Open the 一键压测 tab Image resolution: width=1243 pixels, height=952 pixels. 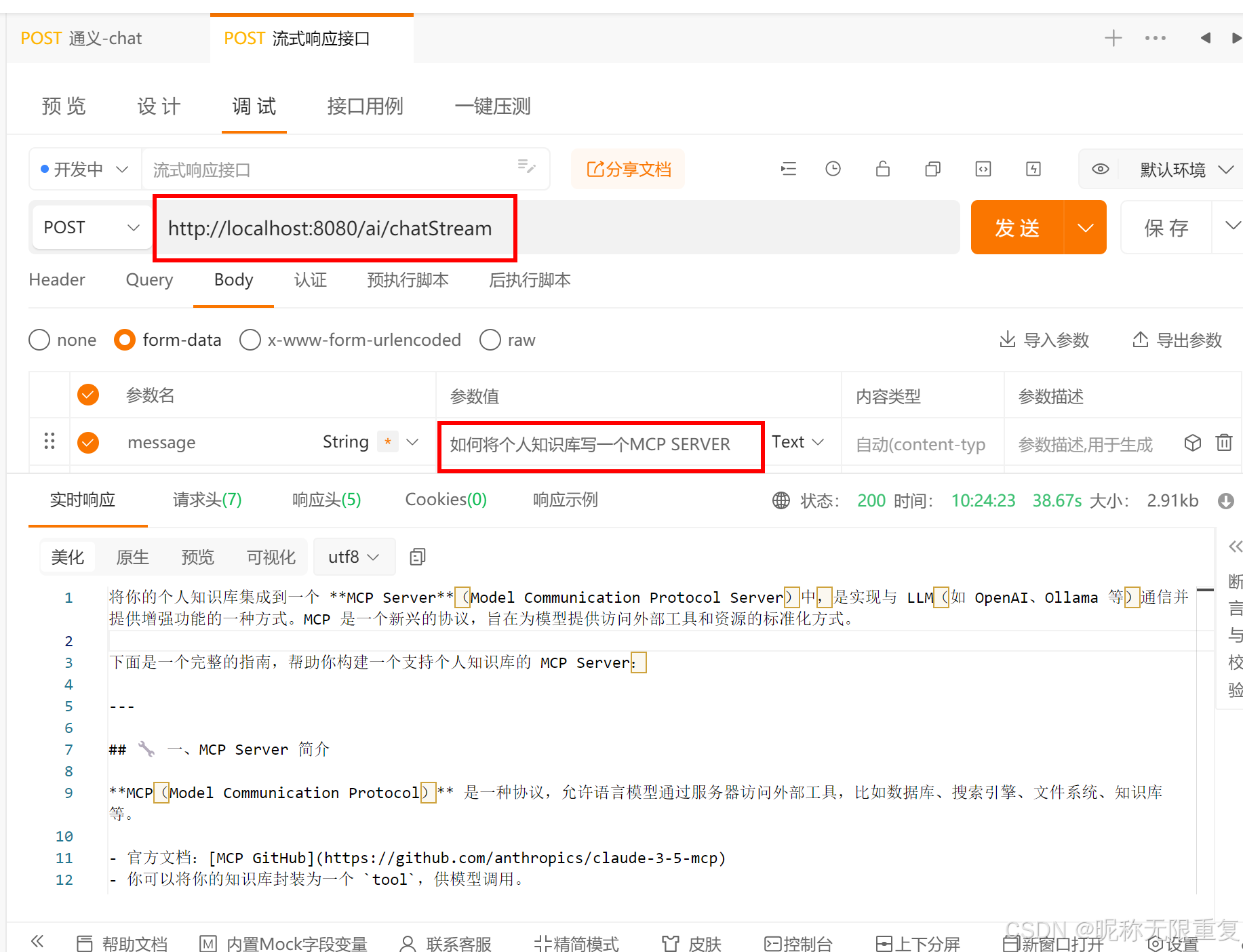(492, 106)
